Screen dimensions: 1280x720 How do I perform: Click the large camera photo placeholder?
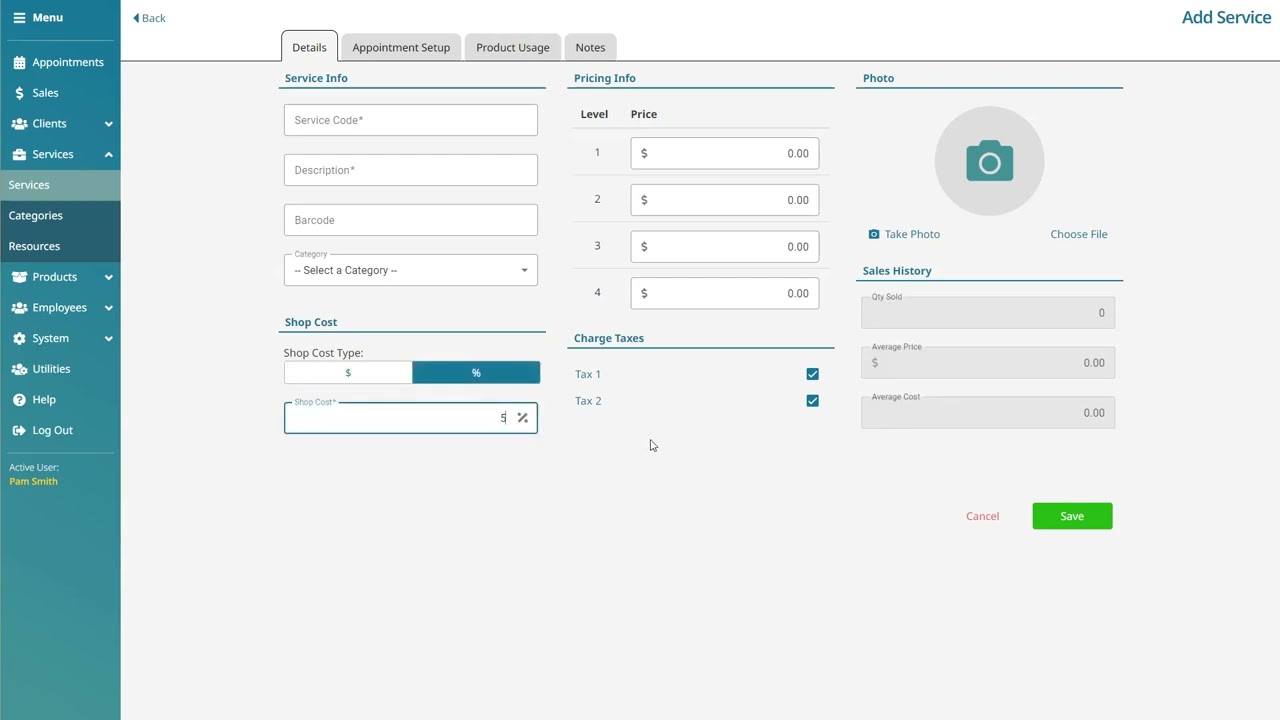989,161
